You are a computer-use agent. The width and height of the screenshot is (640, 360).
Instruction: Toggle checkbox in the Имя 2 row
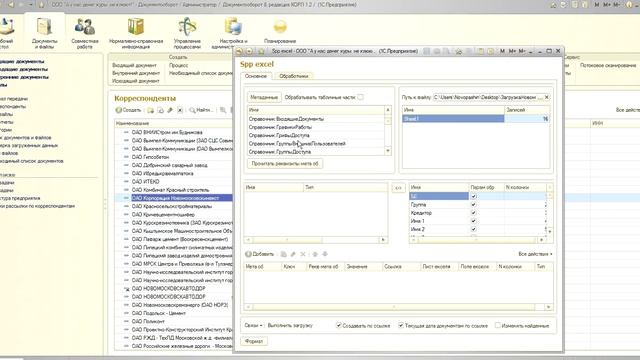[x=473, y=229]
